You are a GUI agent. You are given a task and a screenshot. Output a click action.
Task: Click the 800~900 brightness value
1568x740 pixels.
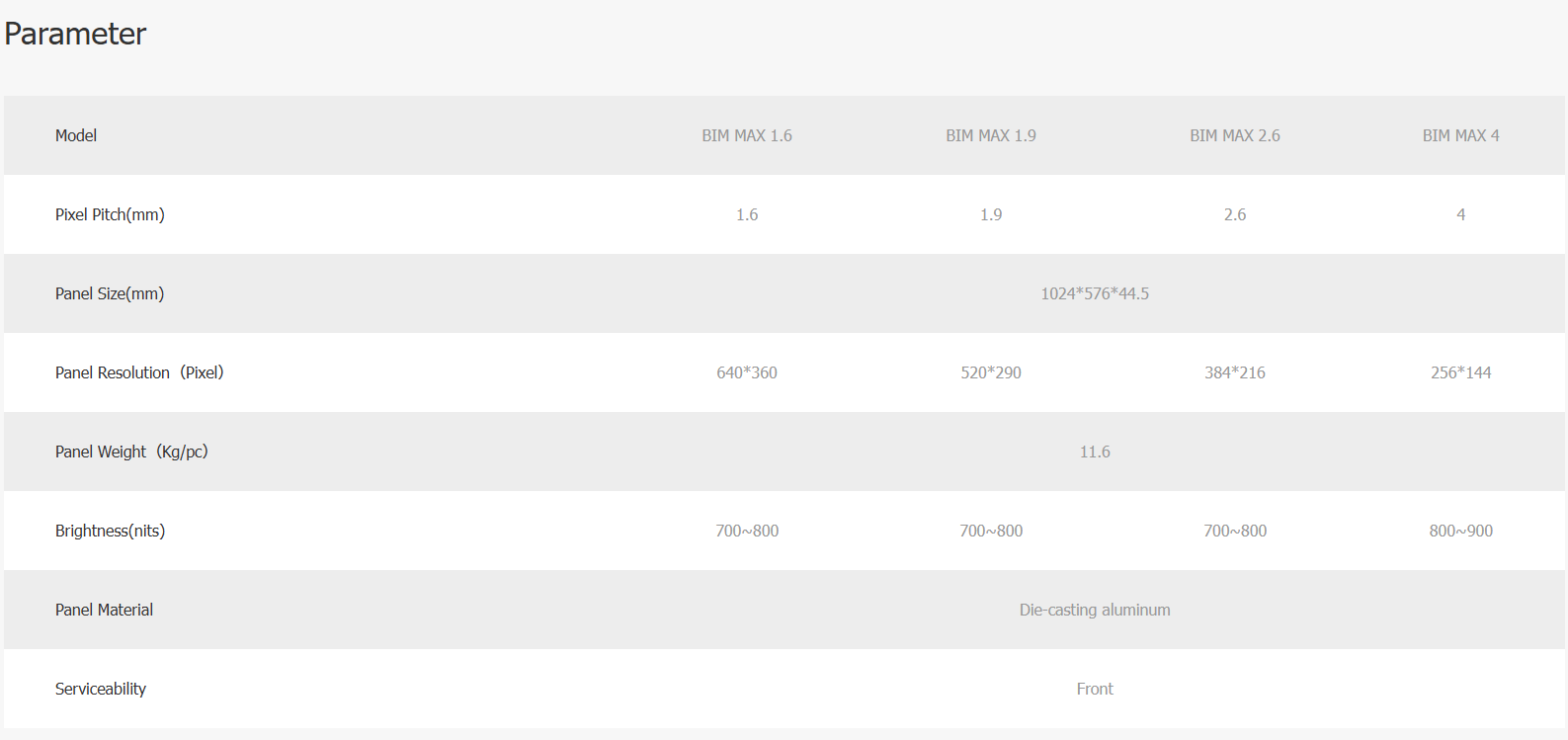point(1460,531)
